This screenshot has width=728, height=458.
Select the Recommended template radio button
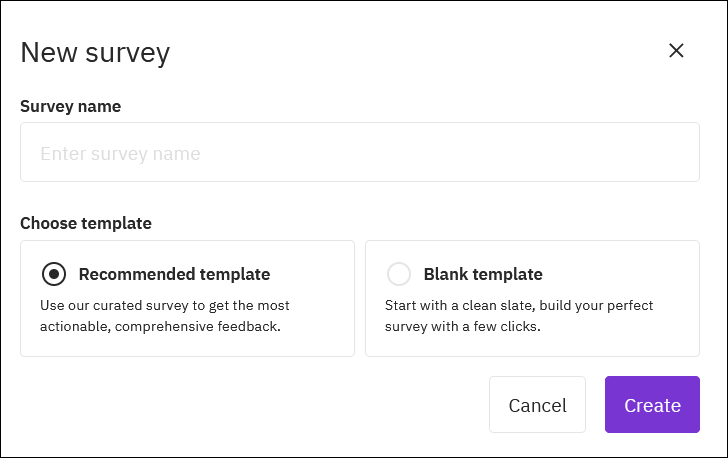pyautogui.click(x=54, y=274)
